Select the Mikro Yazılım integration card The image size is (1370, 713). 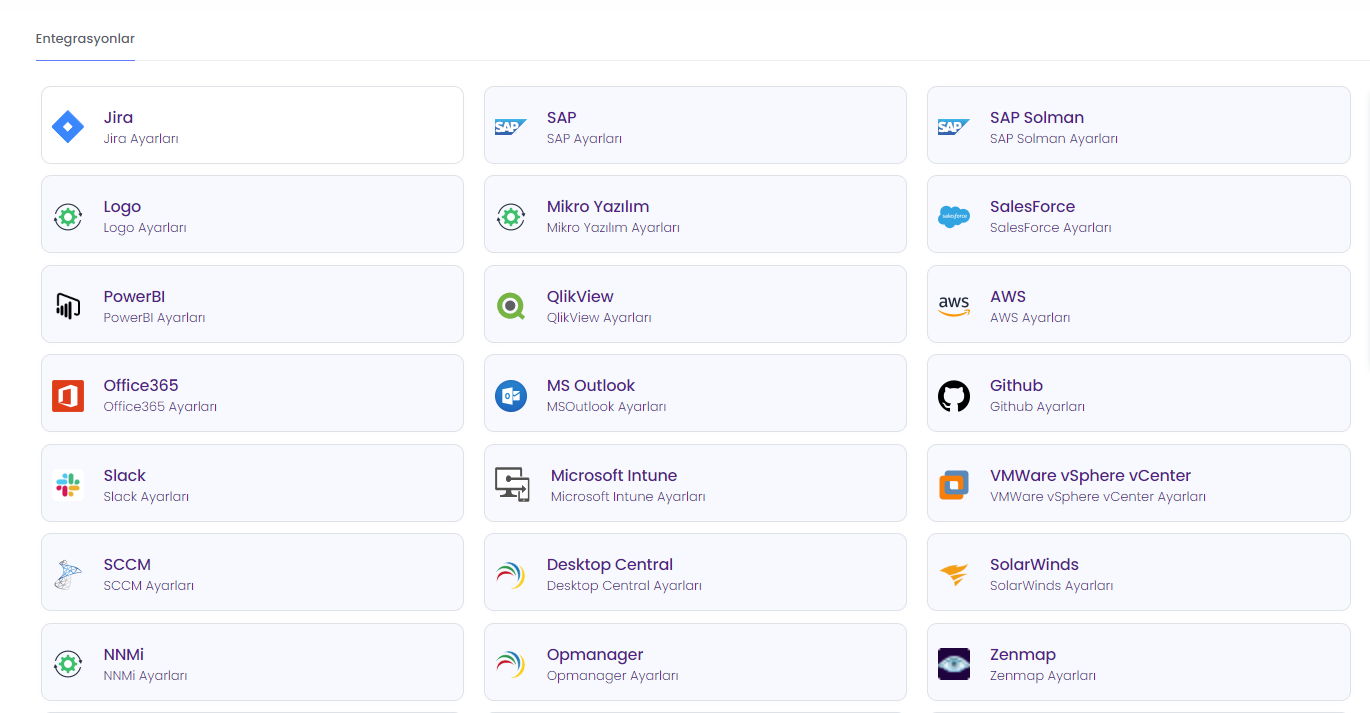click(695, 214)
